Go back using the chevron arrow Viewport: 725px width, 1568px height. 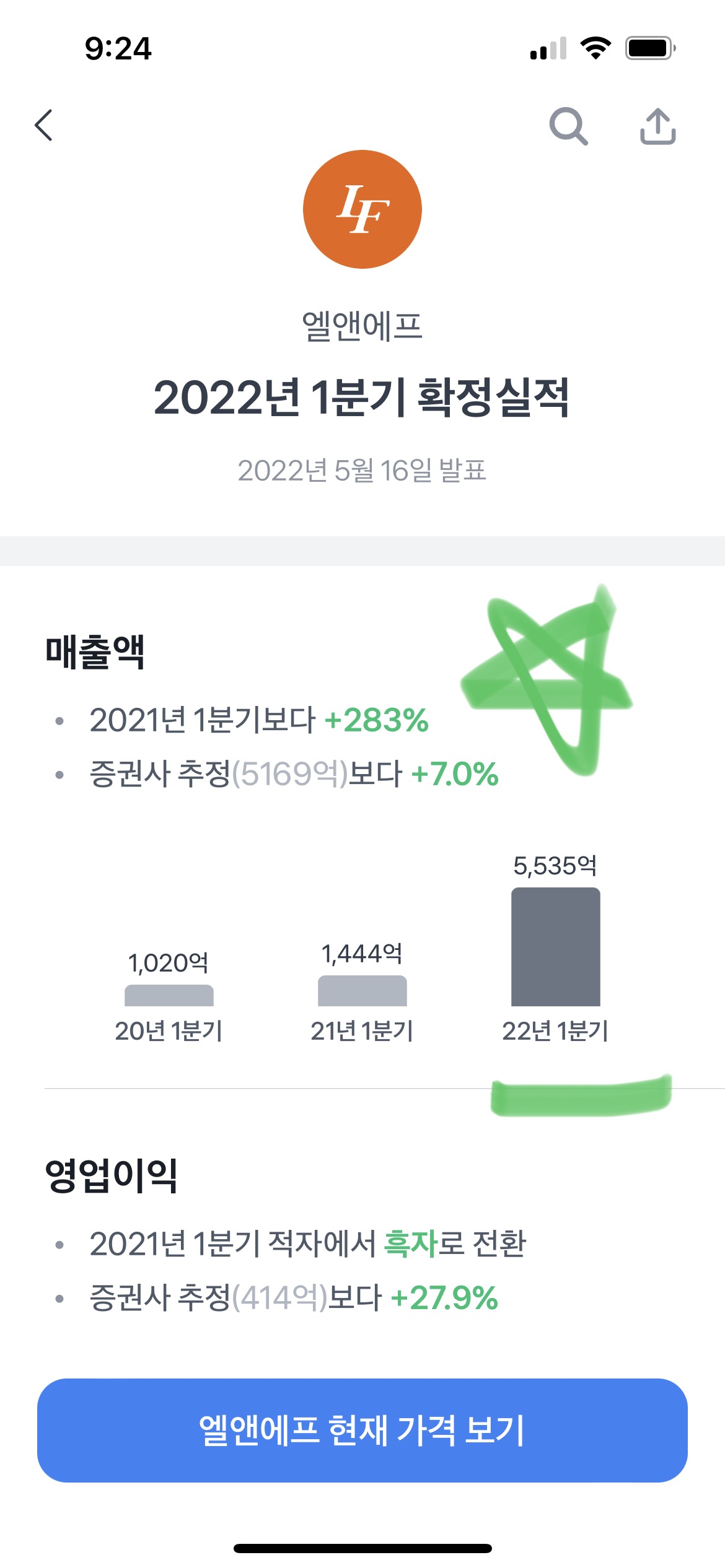click(x=44, y=125)
